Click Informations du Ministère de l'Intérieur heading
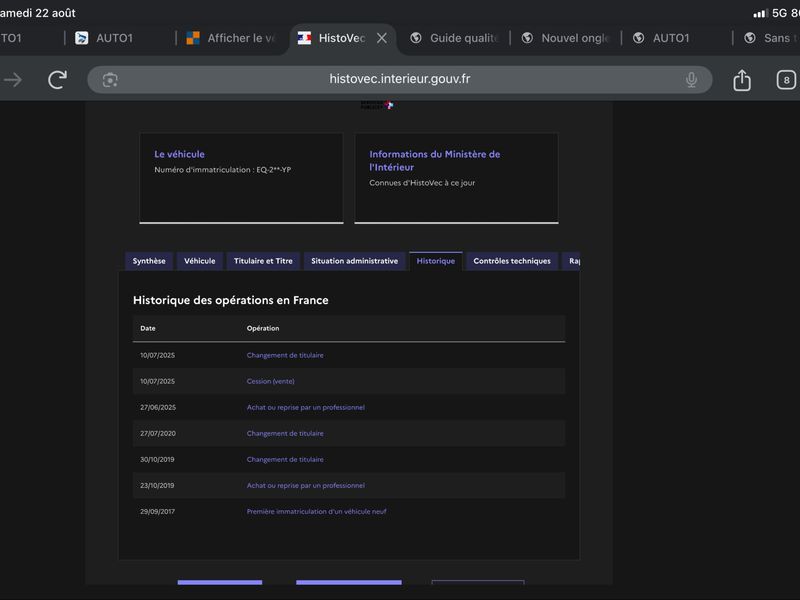The image size is (800, 600). (x=435, y=160)
